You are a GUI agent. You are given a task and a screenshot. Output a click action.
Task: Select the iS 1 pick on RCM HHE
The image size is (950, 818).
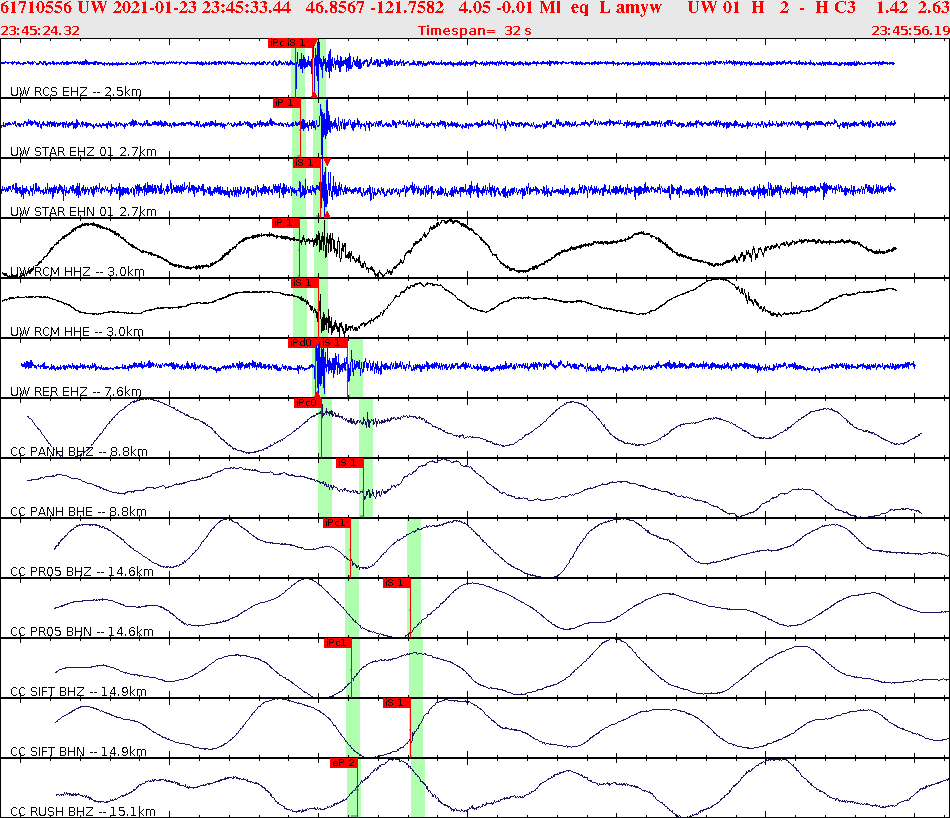click(x=305, y=283)
